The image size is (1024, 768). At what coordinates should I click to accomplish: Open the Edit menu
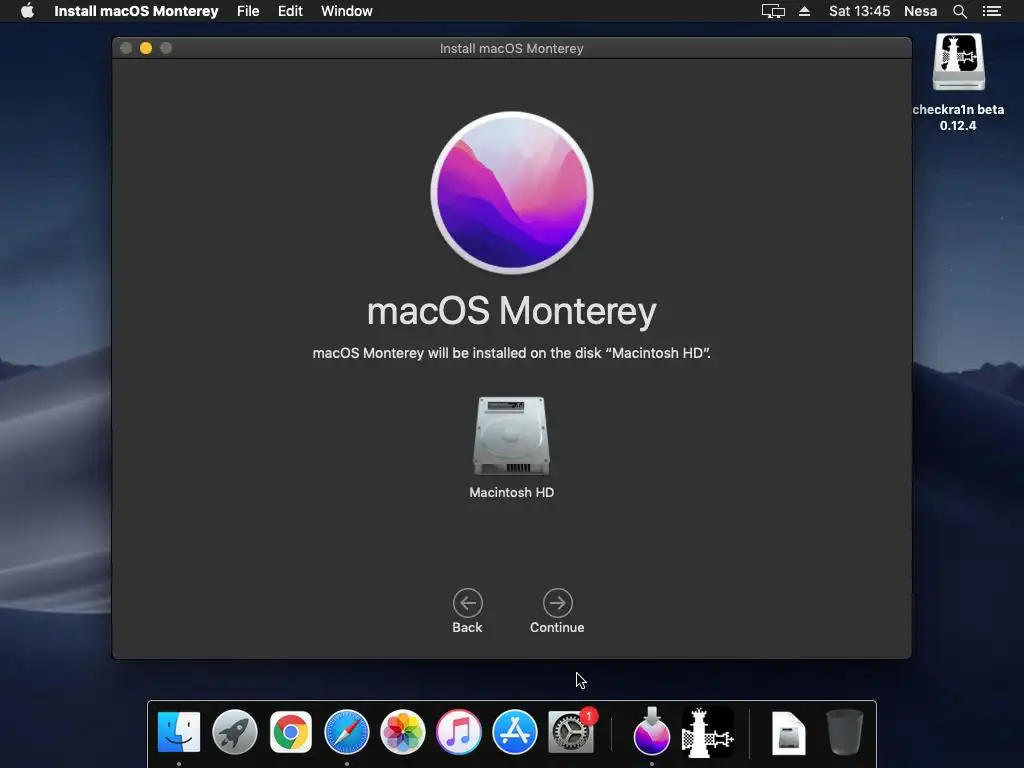click(290, 11)
